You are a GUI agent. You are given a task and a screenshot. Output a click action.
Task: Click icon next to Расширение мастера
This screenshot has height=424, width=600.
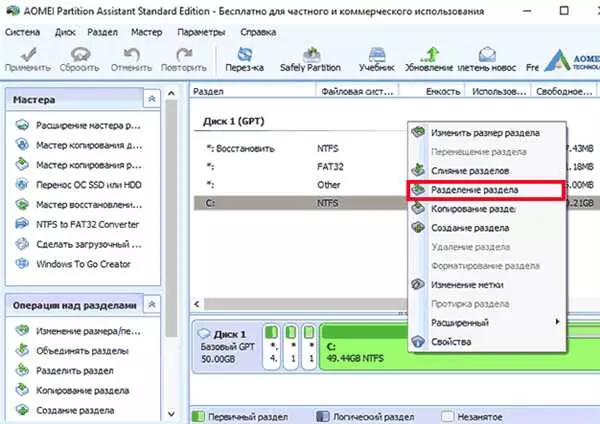point(22,125)
